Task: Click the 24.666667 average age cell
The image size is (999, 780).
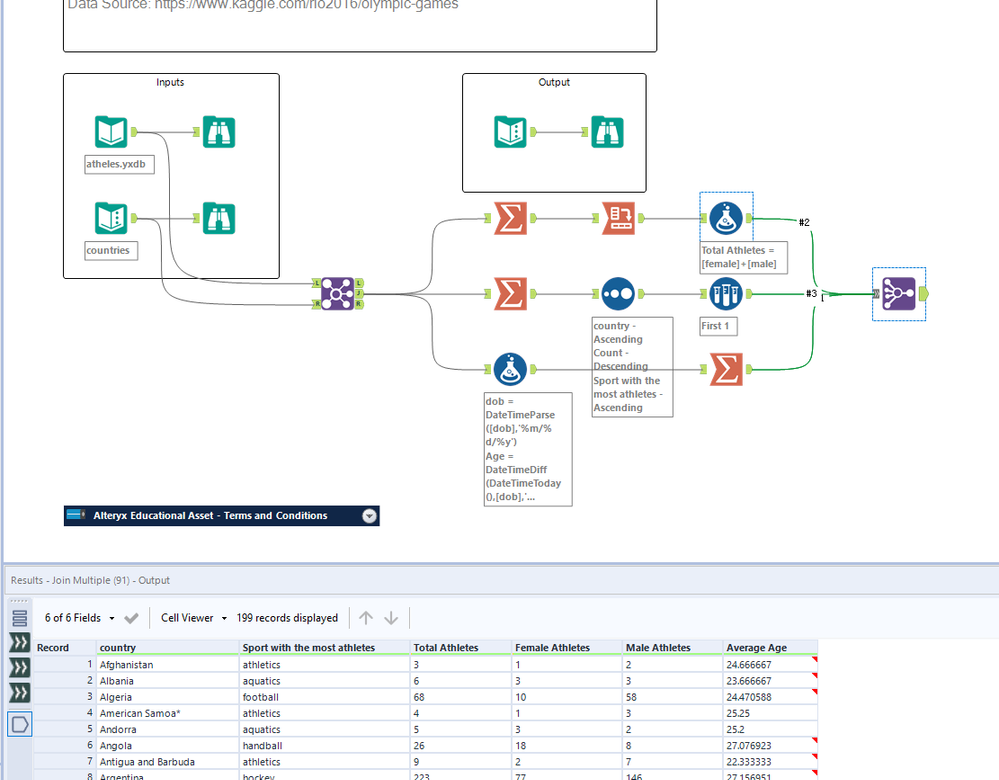Action: [x=770, y=665]
